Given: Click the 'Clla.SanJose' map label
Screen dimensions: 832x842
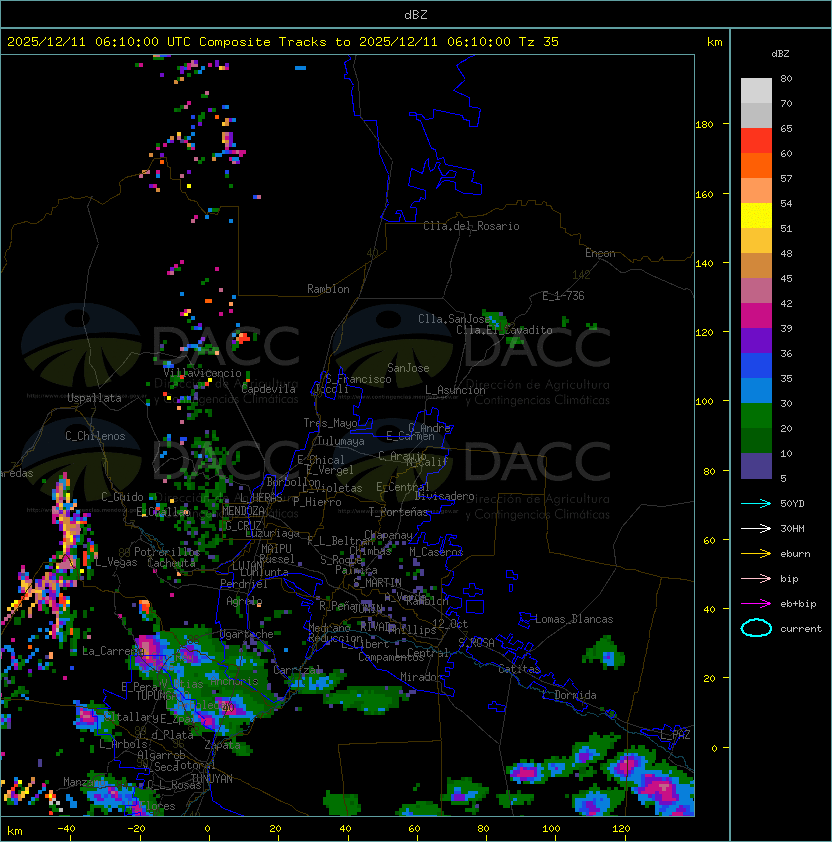Looking at the screenshot, I should tap(452, 319).
